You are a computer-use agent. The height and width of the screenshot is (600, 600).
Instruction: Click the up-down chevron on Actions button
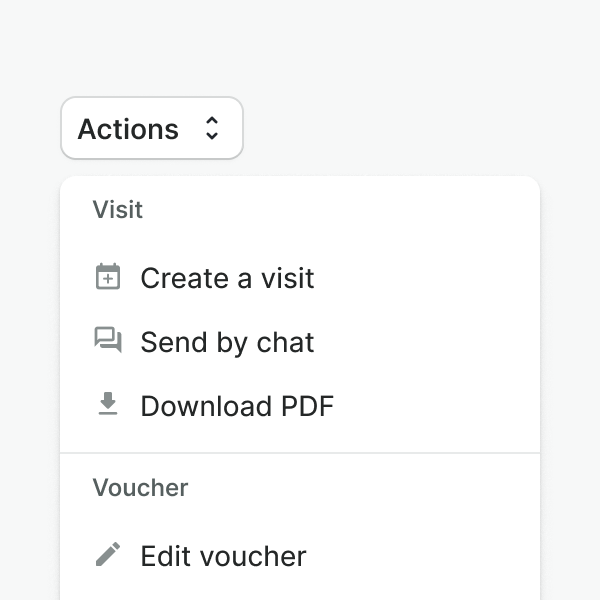(x=211, y=128)
